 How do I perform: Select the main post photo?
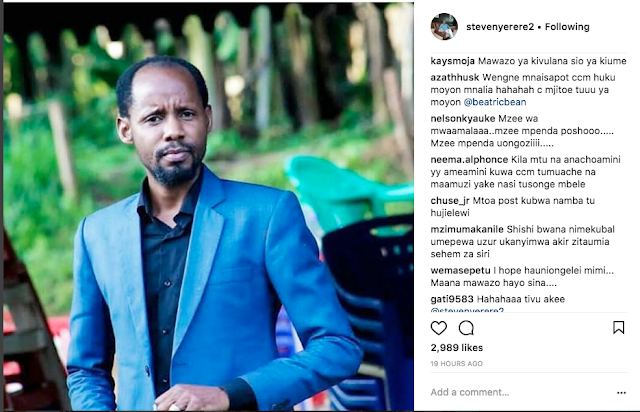pos(208,206)
